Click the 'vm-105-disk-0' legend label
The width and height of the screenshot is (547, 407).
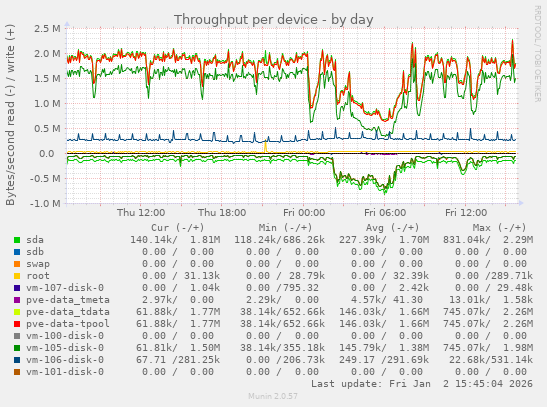point(65,348)
